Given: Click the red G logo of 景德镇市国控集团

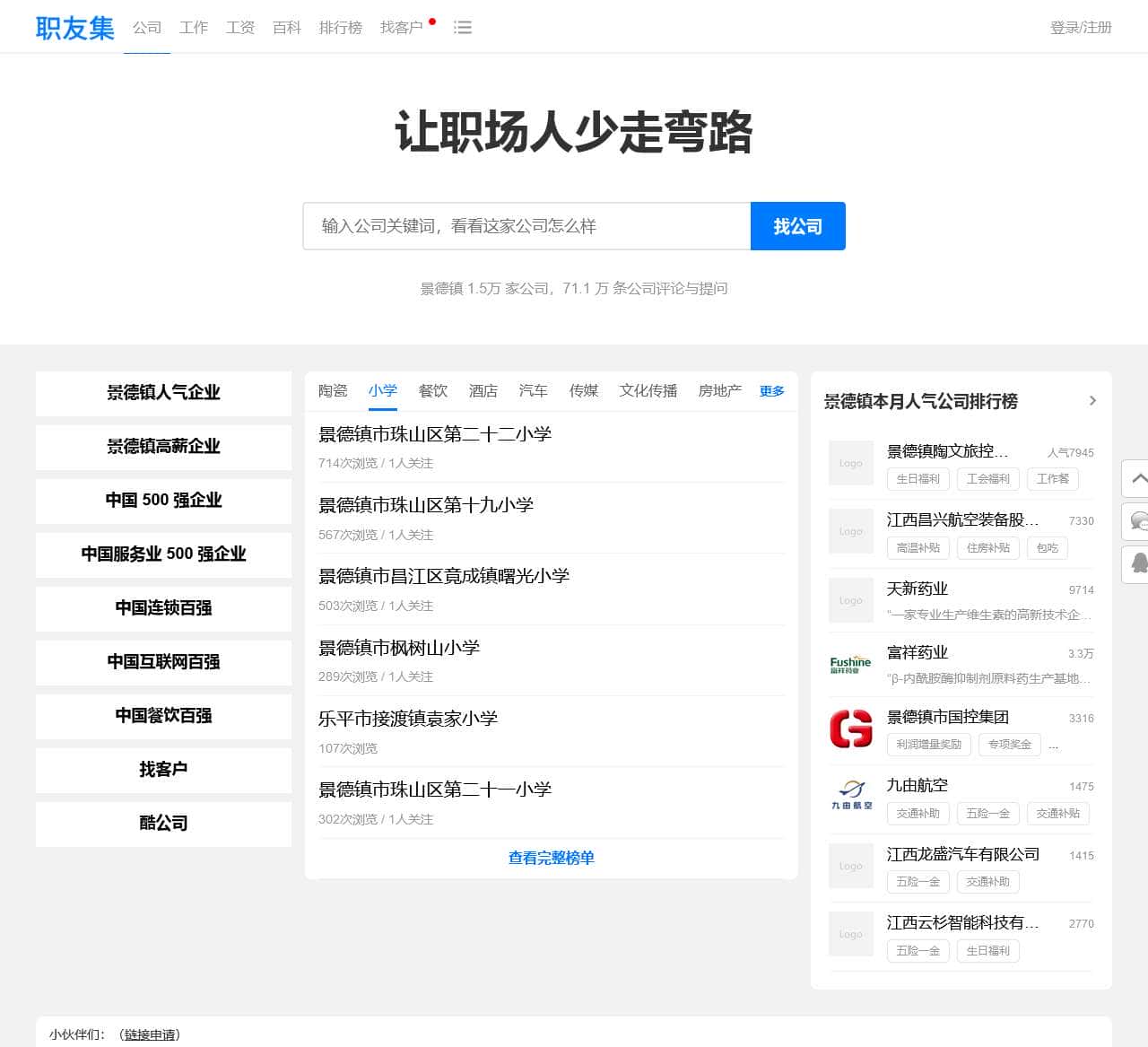Looking at the screenshot, I should click(x=850, y=729).
